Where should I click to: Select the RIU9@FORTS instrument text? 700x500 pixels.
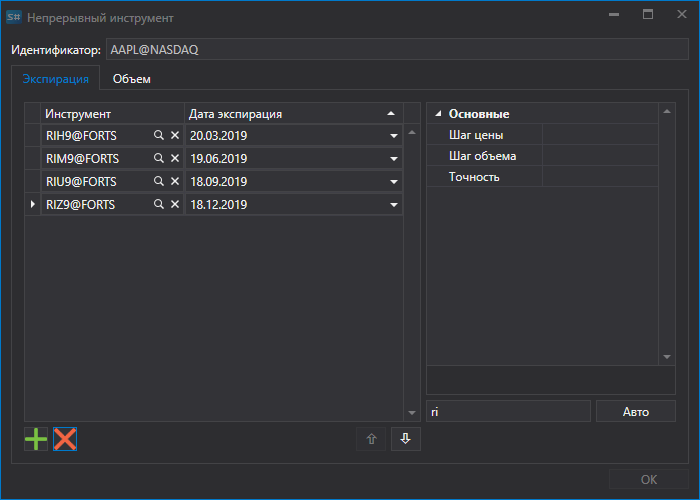tap(81, 182)
